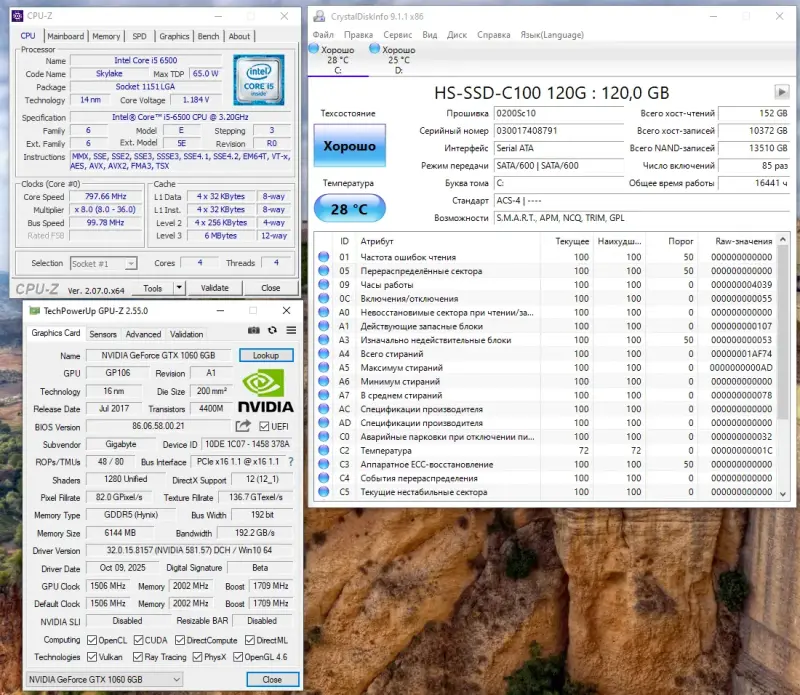Click the Lookup button in GPU-Z
This screenshot has width=800, height=695.
tap(266, 355)
